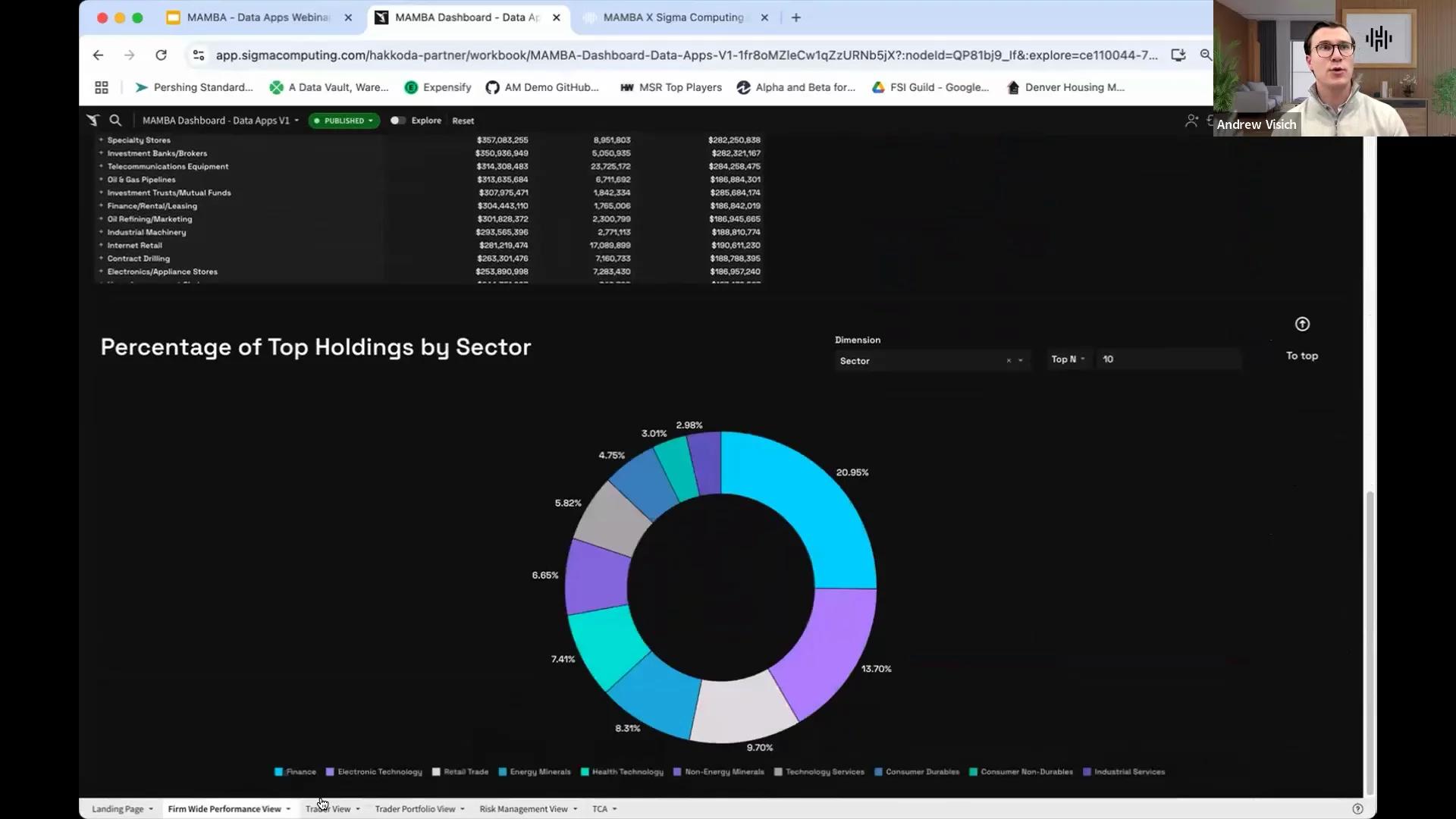Click the Reset button
The image size is (1456, 819).
click(x=463, y=121)
